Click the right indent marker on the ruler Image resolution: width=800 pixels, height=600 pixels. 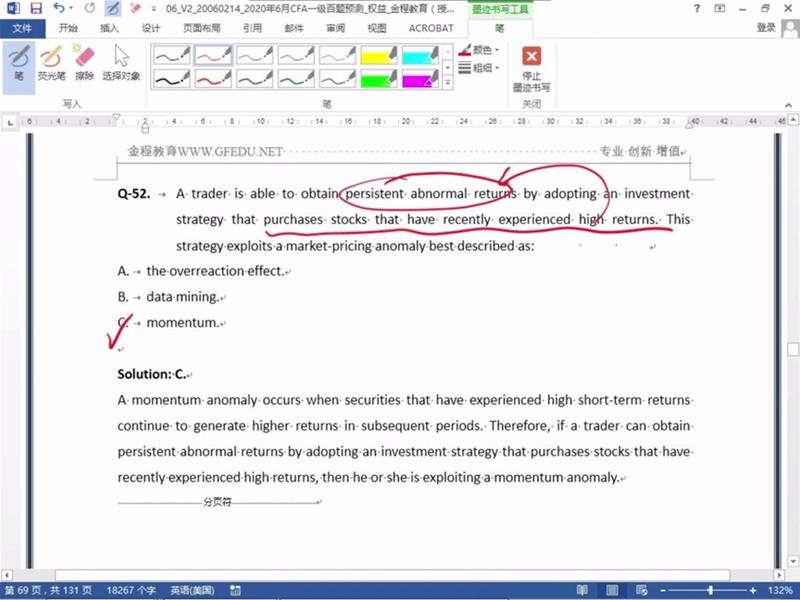(x=689, y=124)
